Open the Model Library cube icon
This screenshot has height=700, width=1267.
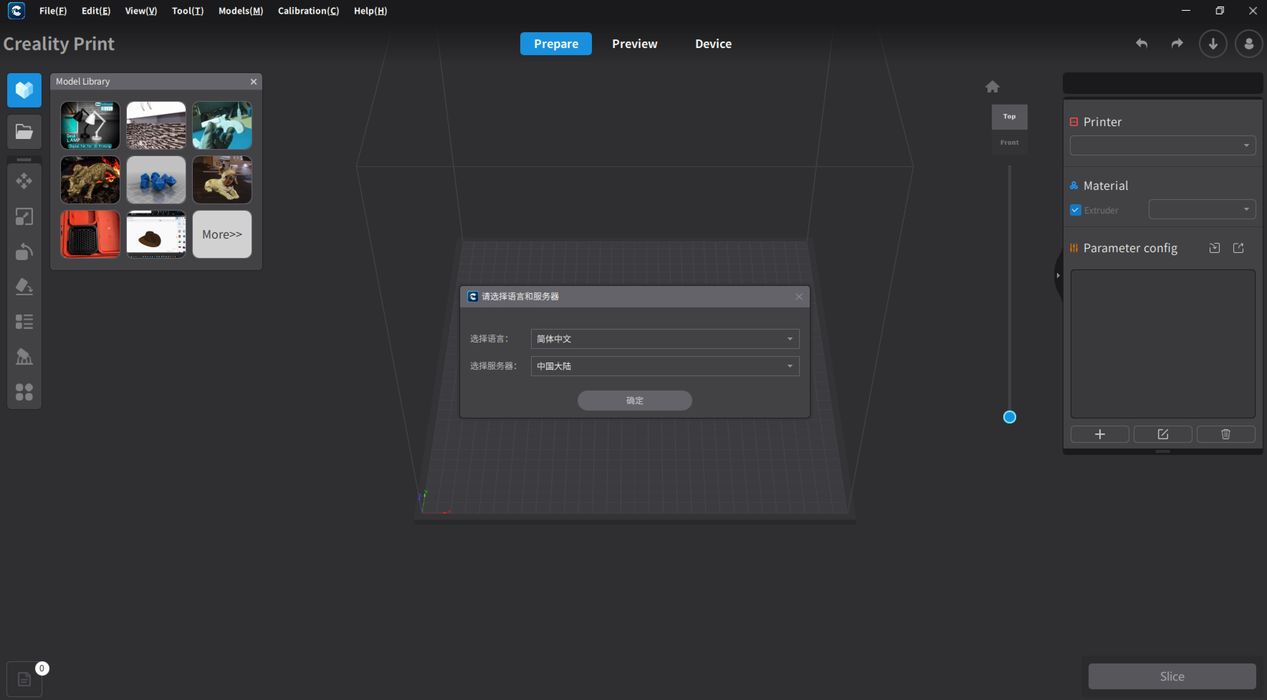coord(24,90)
